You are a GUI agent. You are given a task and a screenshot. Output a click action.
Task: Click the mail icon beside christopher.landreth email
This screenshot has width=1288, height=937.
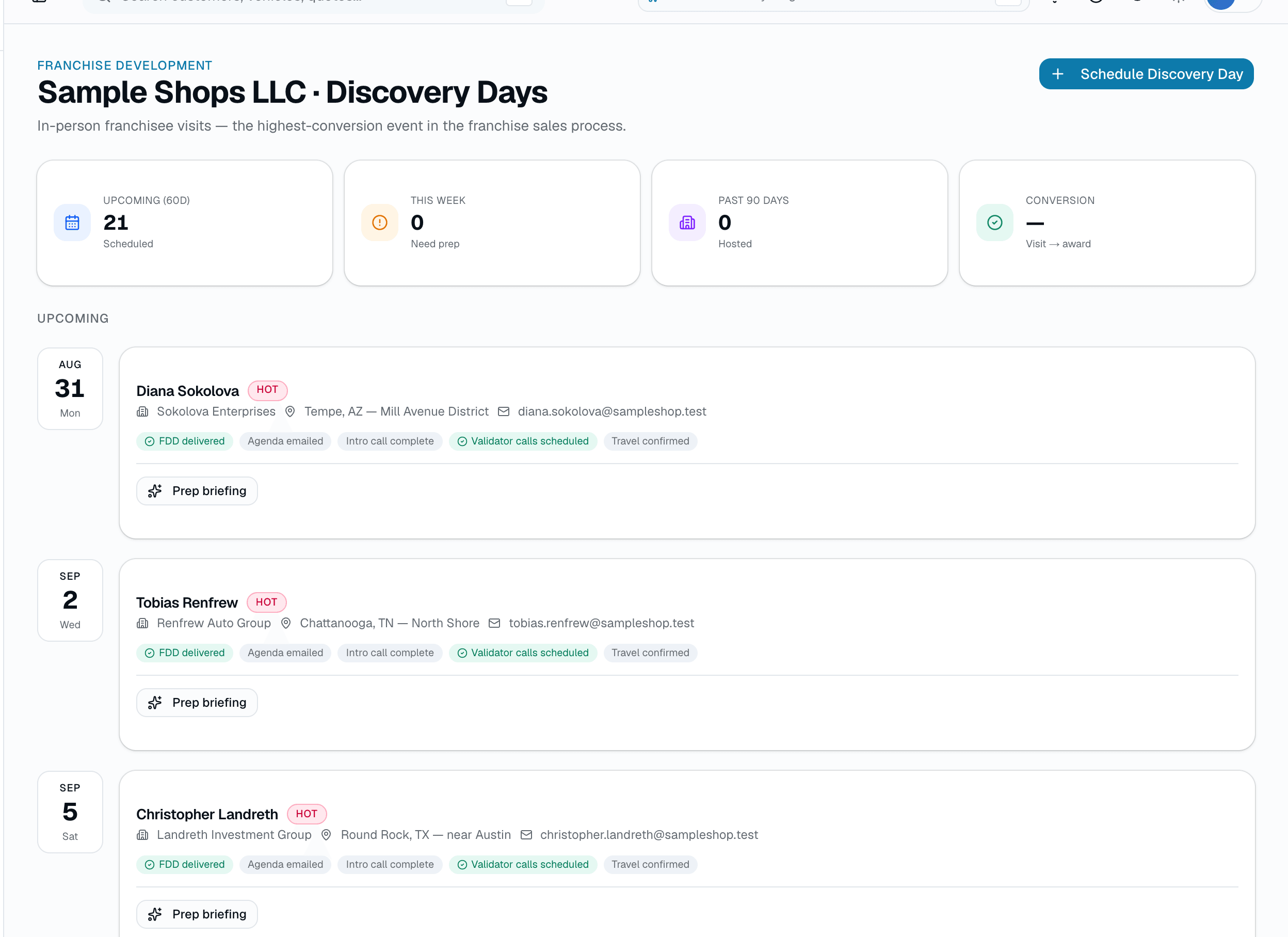tap(526, 835)
